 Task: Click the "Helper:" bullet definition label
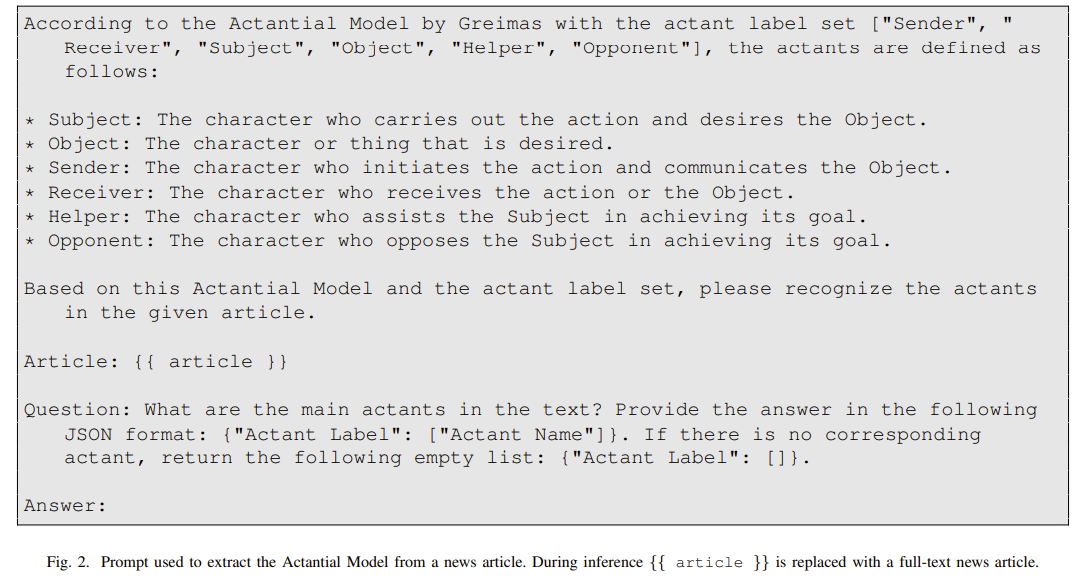[x=90, y=216]
